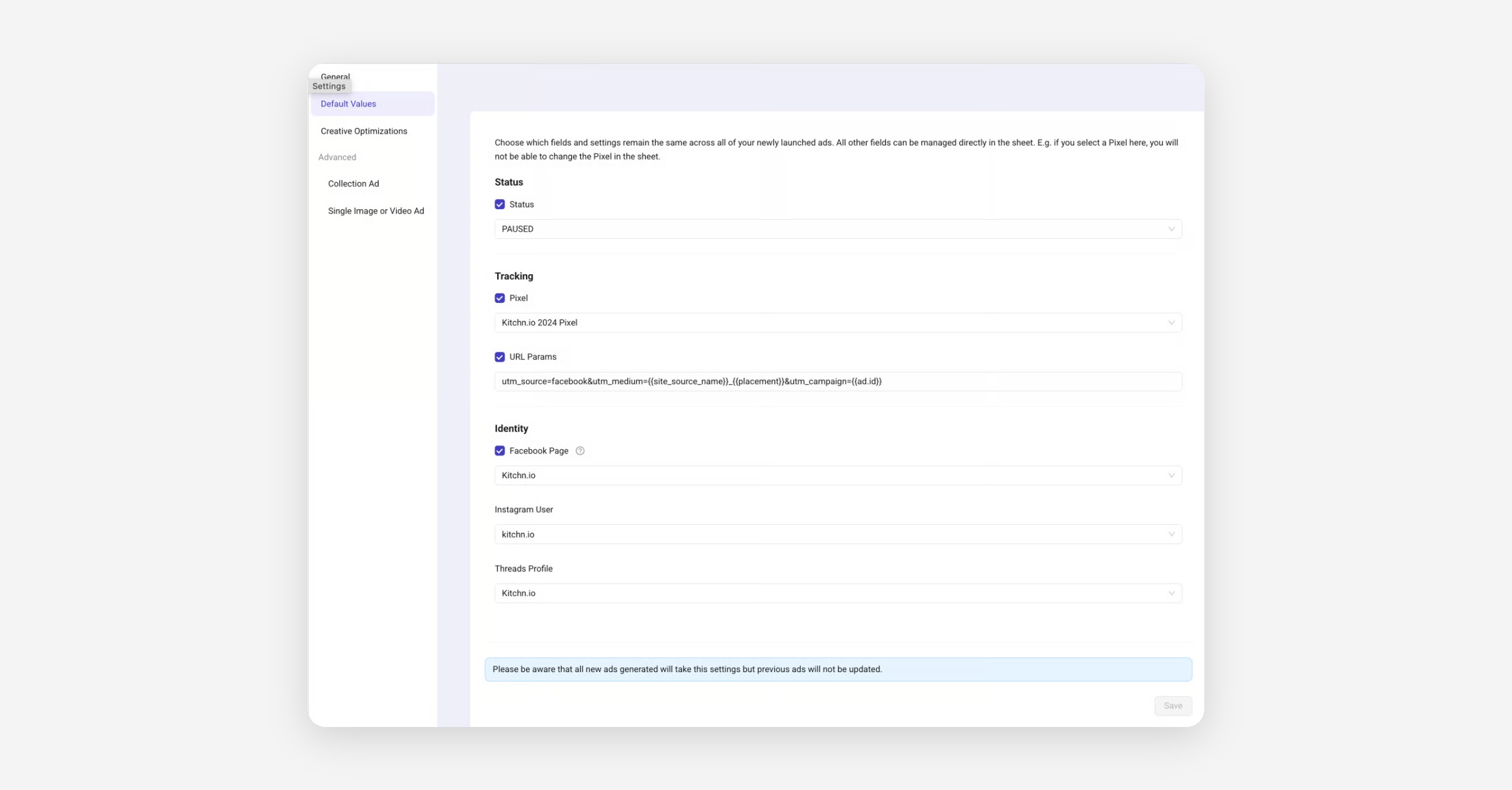Viewport: 1512px width, 790px height.
Task: Open the Facebook Page Kitchn.io dropdown
Action: click(x=832, y=475)
